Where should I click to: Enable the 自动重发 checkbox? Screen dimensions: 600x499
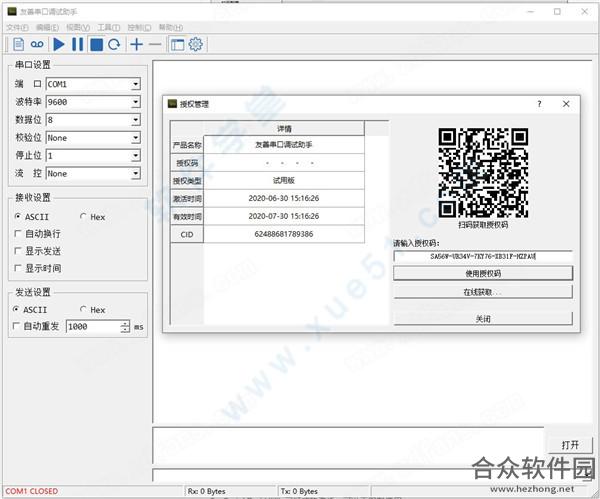click(x=36, y=326)
